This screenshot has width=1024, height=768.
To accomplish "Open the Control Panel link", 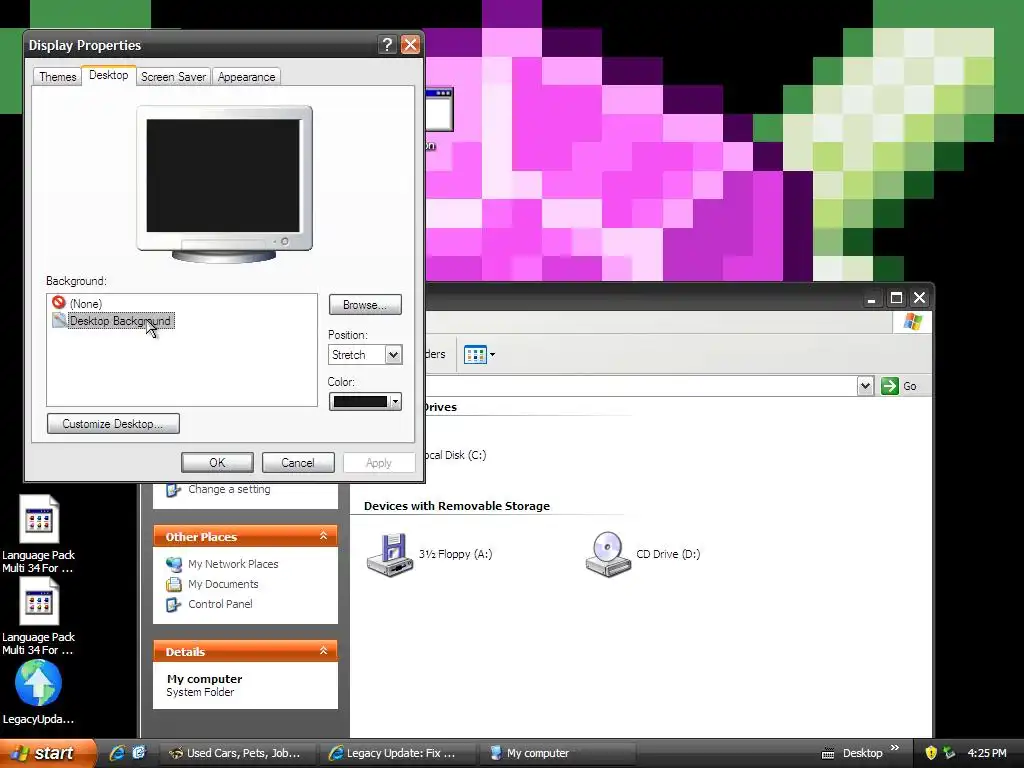I will tap(220, 604).
